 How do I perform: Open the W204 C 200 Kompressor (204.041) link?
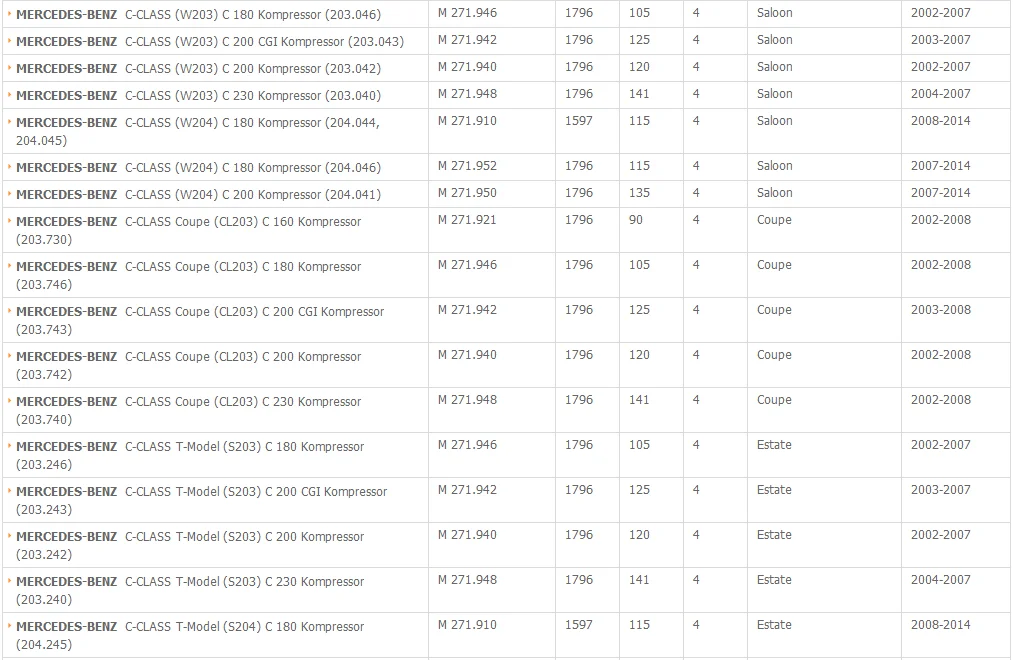tap(198, 194)
